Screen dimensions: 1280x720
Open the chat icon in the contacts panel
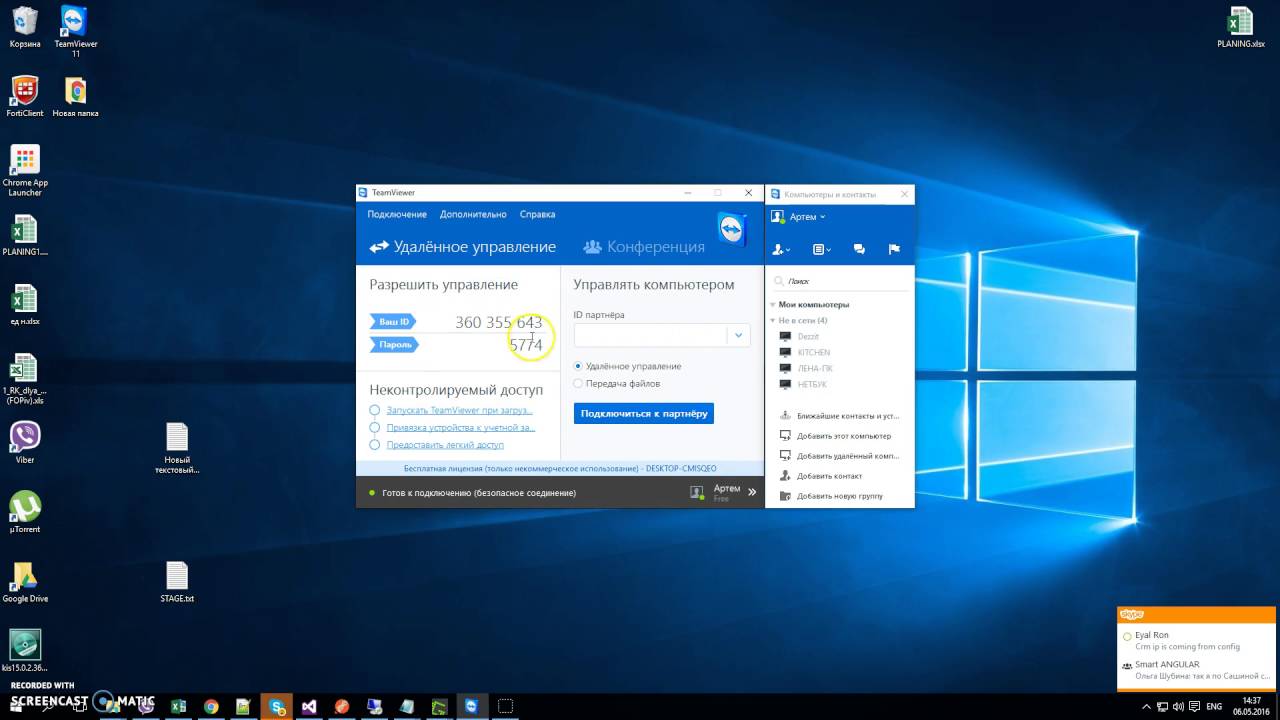(x=859, y=249)
